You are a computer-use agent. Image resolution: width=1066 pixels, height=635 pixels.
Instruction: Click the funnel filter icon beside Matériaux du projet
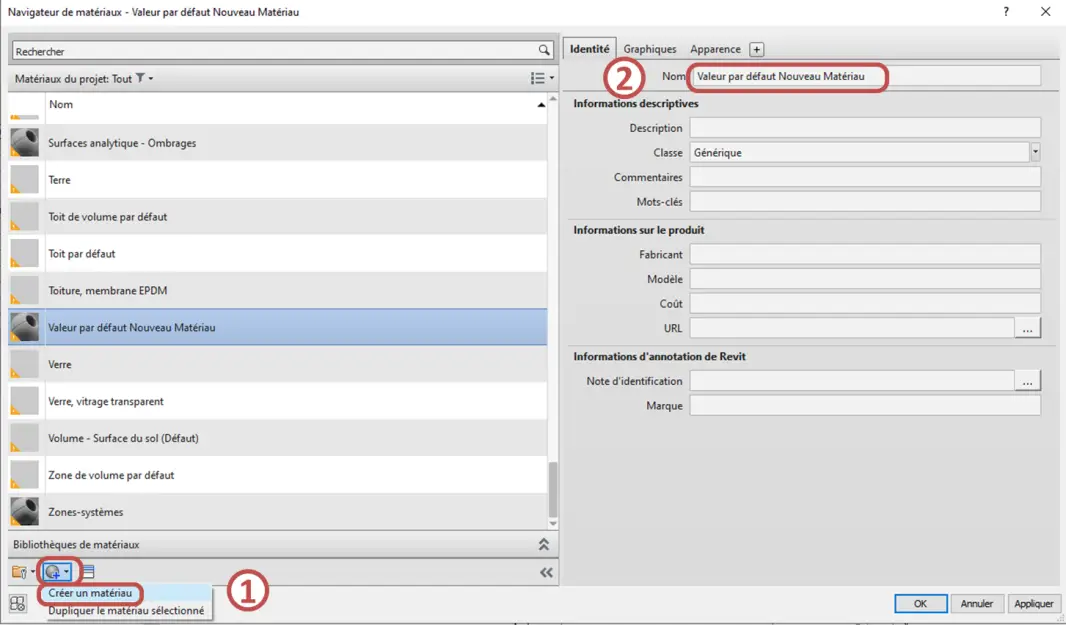[x=140, y=78]
